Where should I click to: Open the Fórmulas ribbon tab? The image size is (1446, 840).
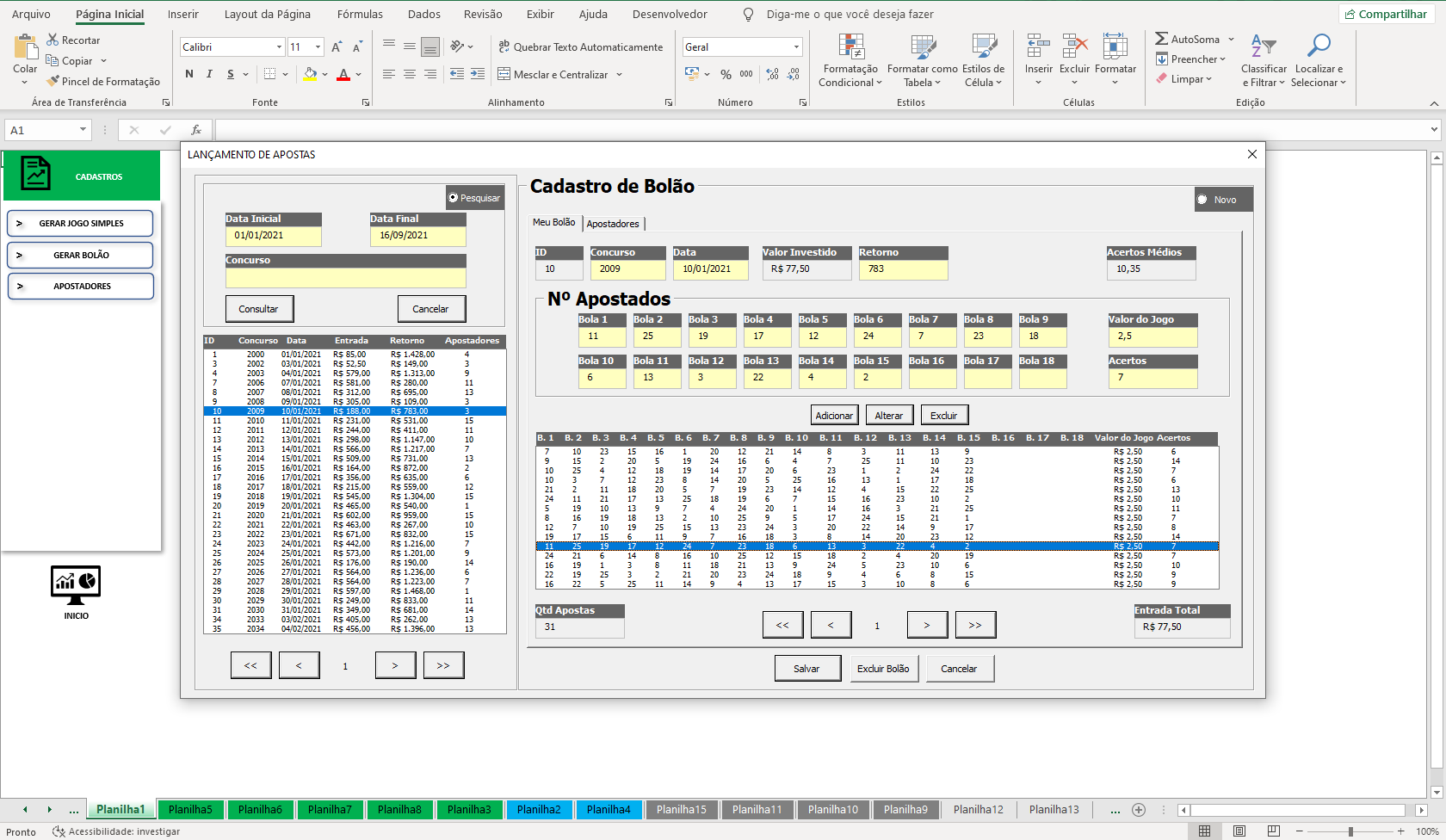click(360, 14)
